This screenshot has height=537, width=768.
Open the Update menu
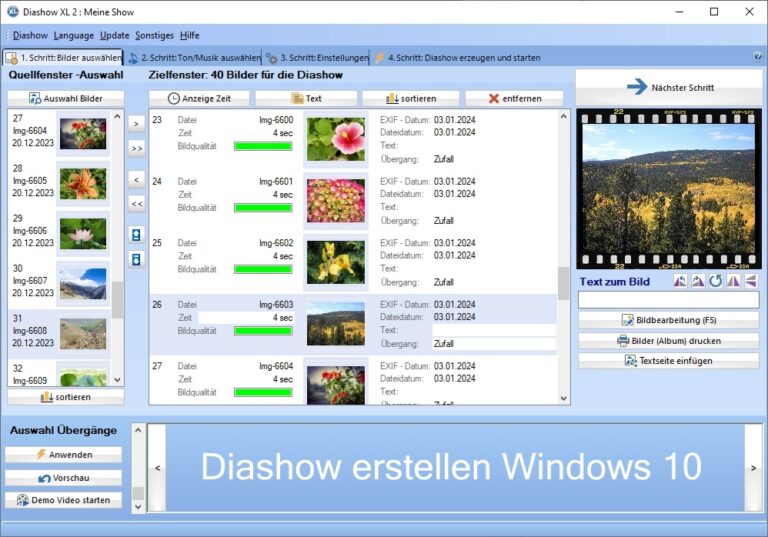(115, 35)
